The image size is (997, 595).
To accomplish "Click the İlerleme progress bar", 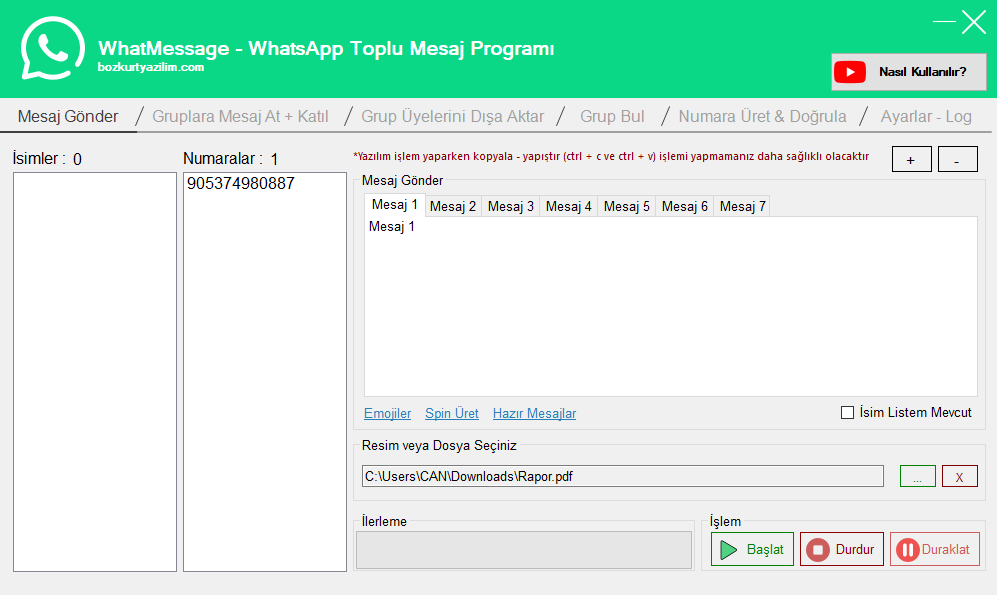I will (524, 550).
